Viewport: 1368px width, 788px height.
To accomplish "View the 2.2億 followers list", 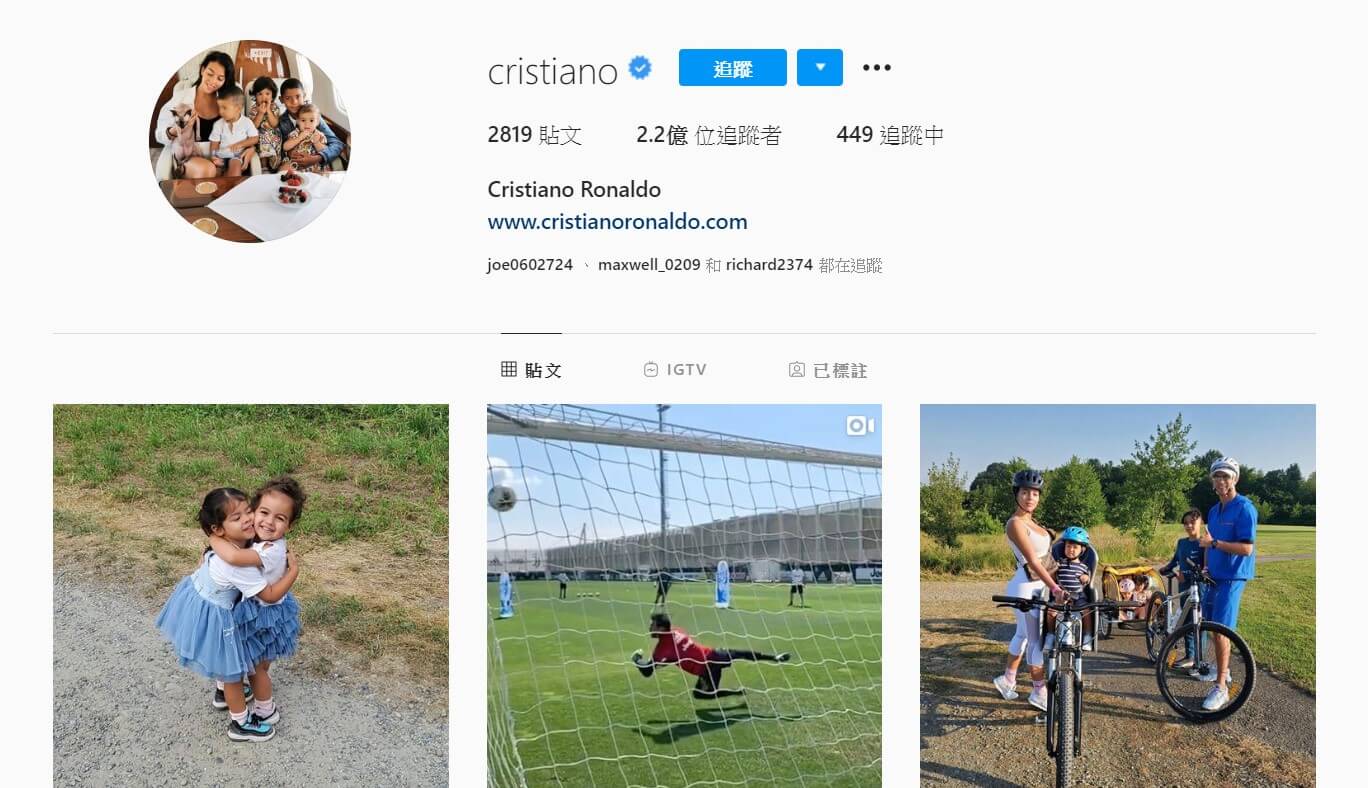I will pos(709,135).
